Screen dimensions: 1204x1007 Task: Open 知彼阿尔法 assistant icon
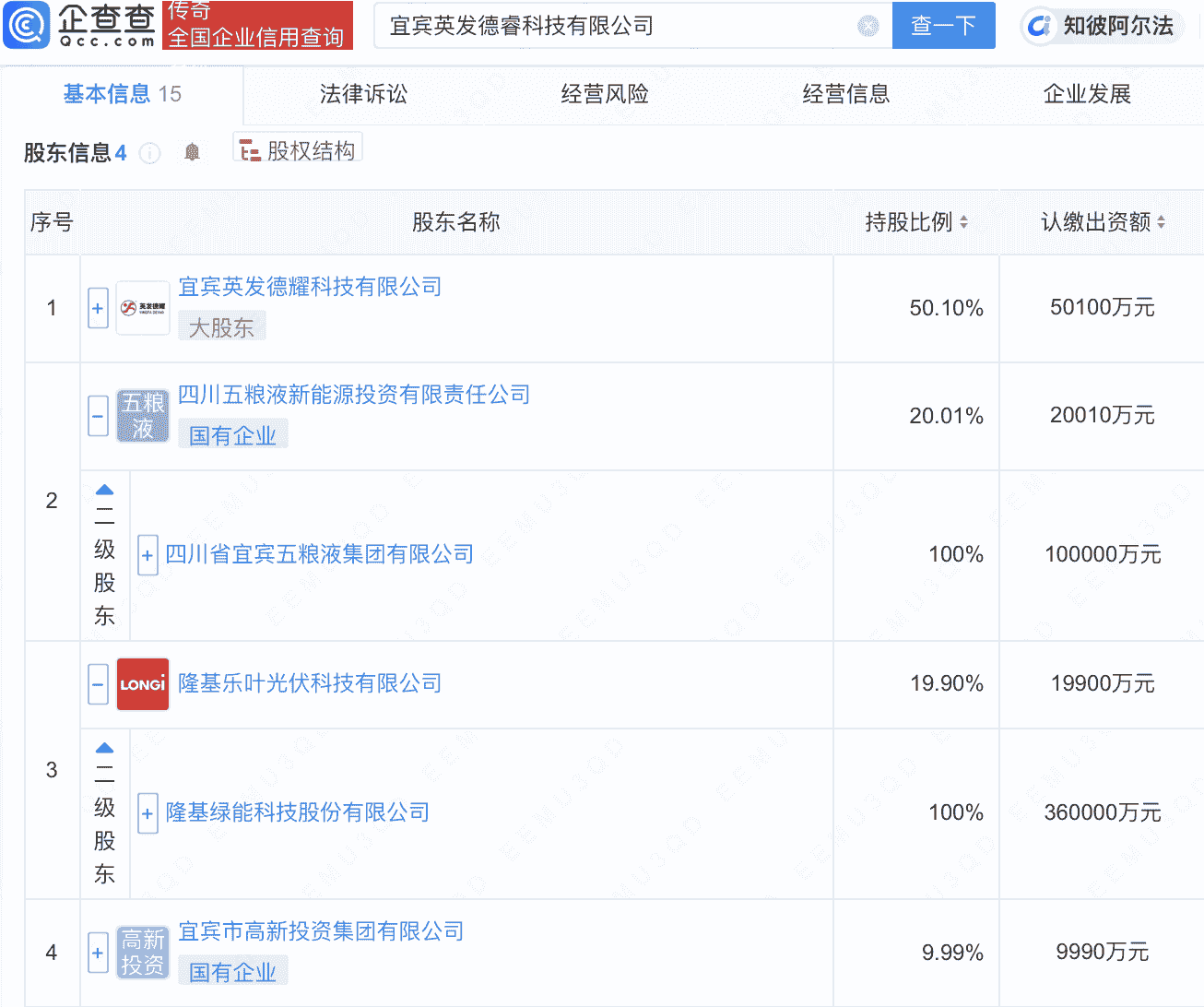[1040, 26]
